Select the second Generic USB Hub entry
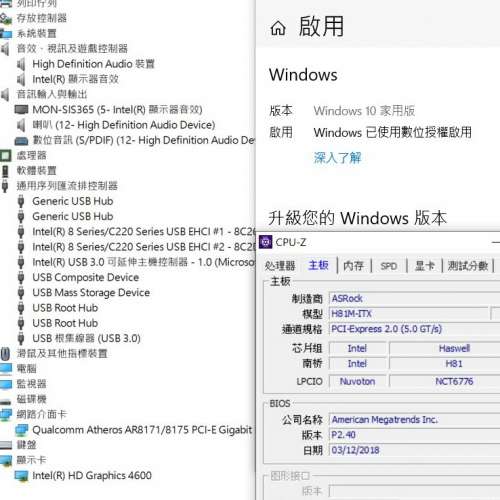 [73, 216]
